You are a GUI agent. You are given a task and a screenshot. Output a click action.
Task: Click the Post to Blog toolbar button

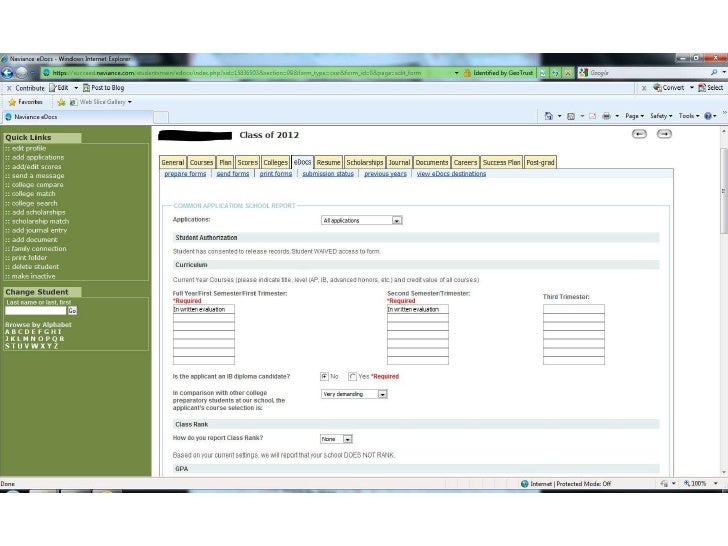[x=104, y=88]
